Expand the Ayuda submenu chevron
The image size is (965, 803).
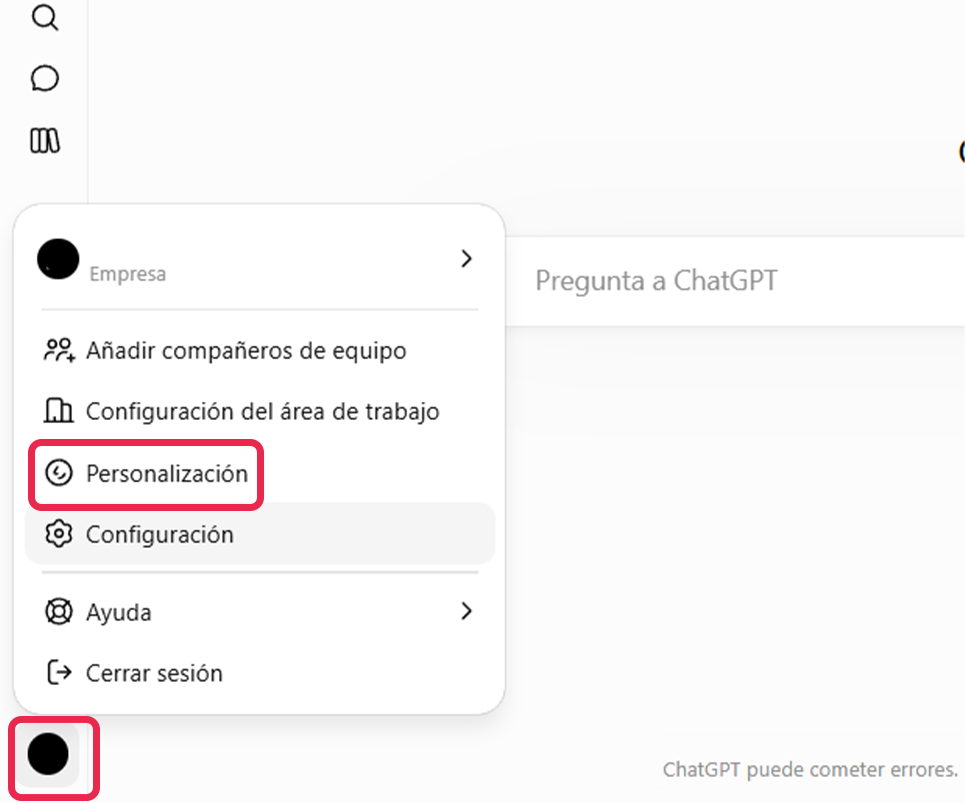click(466, 611)
